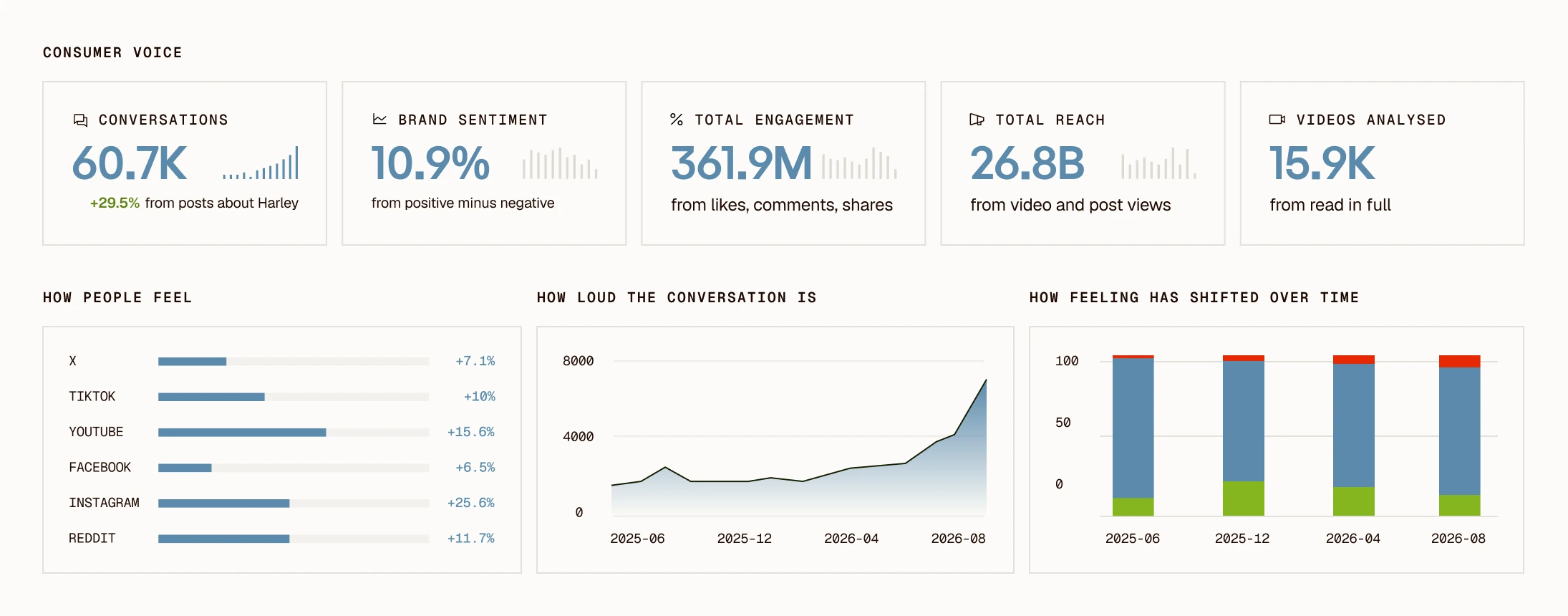The height and width of the screenshot is (616, 1568).
Task: Click the Brand Sentiment line-chart icon
Action: pyautogui.click(x=379, y=119)
